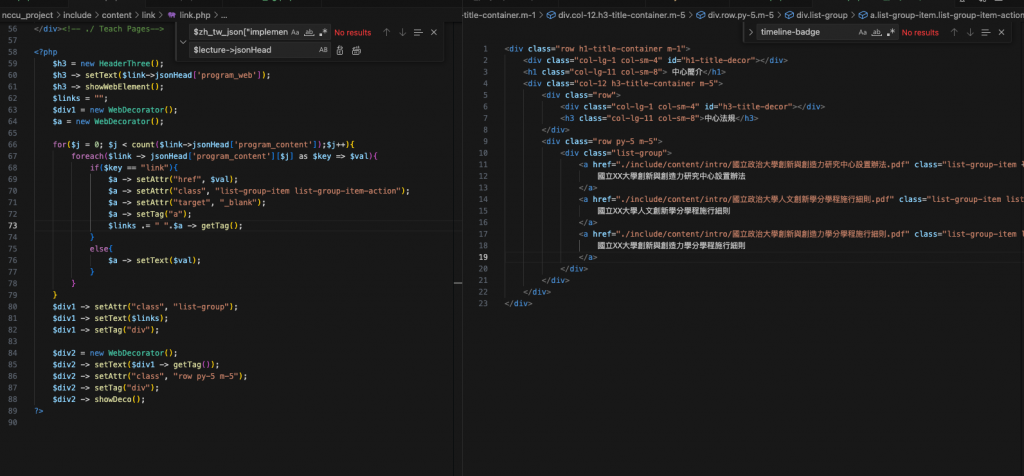Go to previous match in right find widget
Image resolution: width=1024 pixels, height=476 pixels.
(954, 32)
